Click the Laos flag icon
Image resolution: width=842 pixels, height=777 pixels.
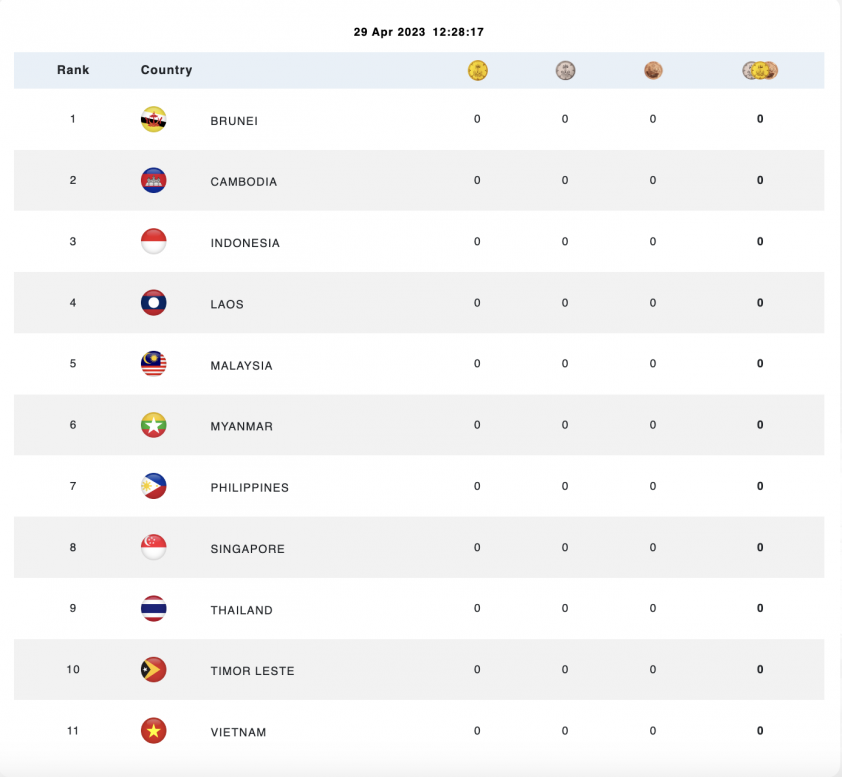click(x=154, y=303)
